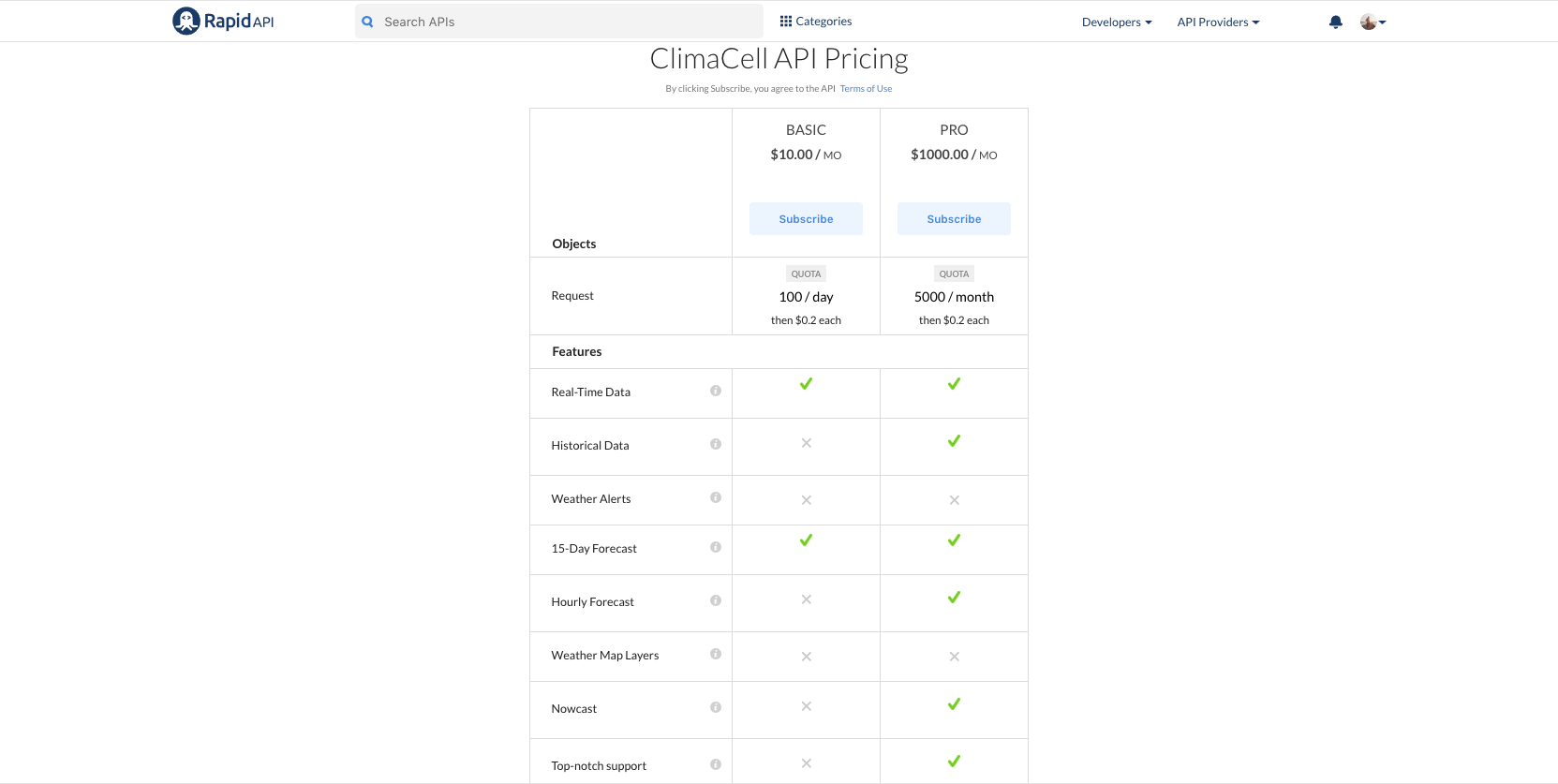Image resolution: width=1558 pixels, height=784 pixels.
Task: Click BASIC checkmark for 15-Day Forecast
Action: [806, 540]
